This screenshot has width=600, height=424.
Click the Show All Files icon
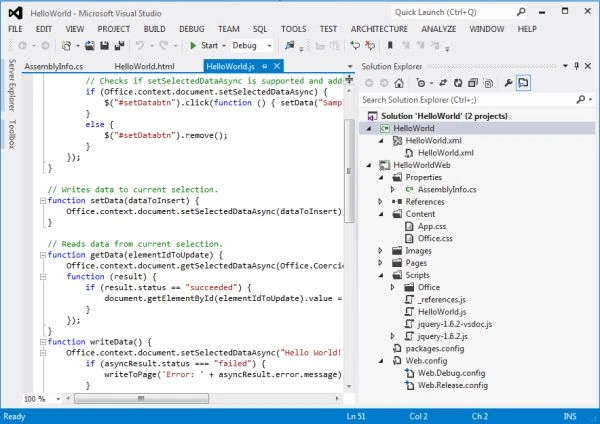click(x=488, y=83)
